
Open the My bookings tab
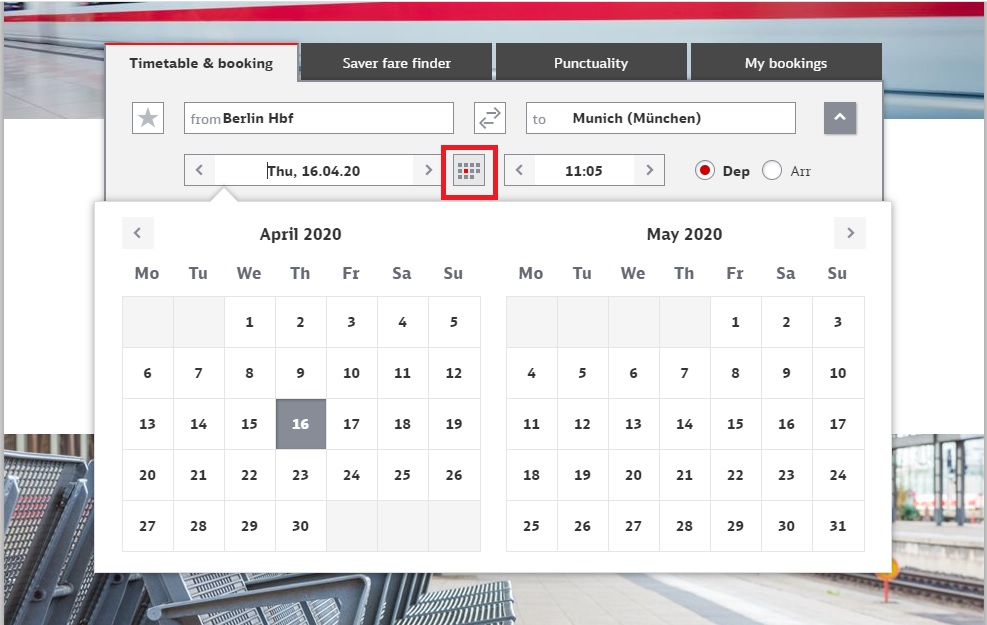[x=786, y=62]
